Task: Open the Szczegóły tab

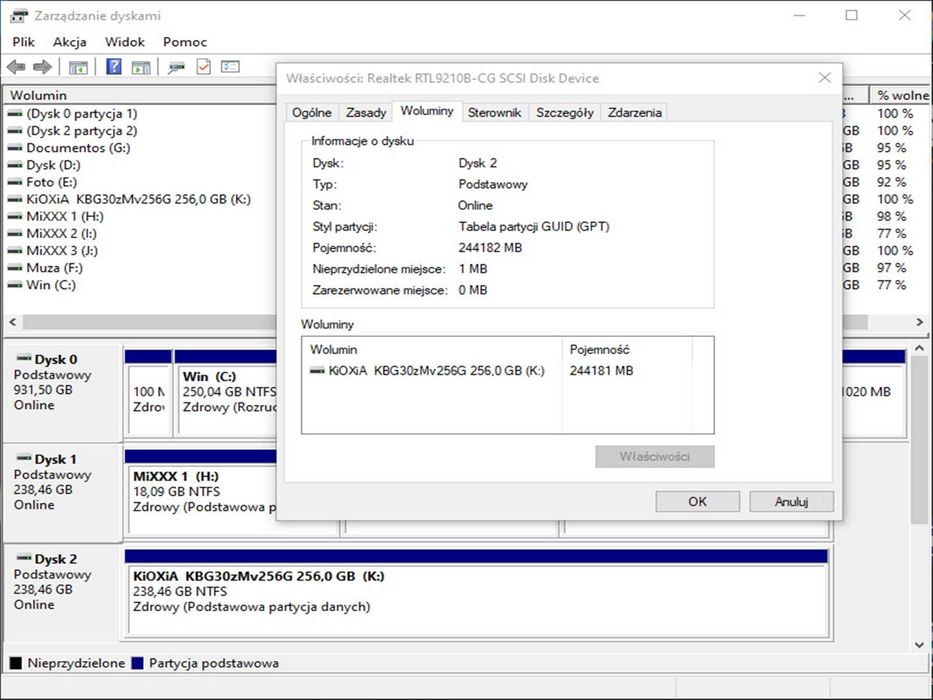Action: coord(565,112)
